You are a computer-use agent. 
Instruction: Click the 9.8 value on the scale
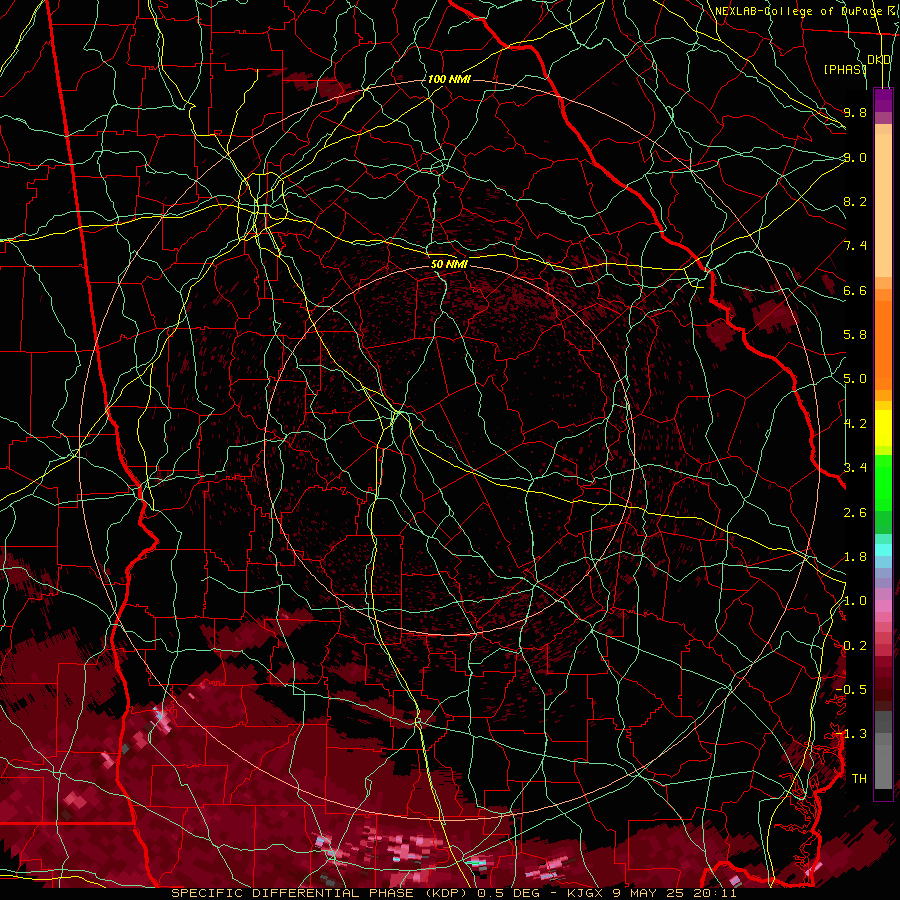tap(855, 112)
